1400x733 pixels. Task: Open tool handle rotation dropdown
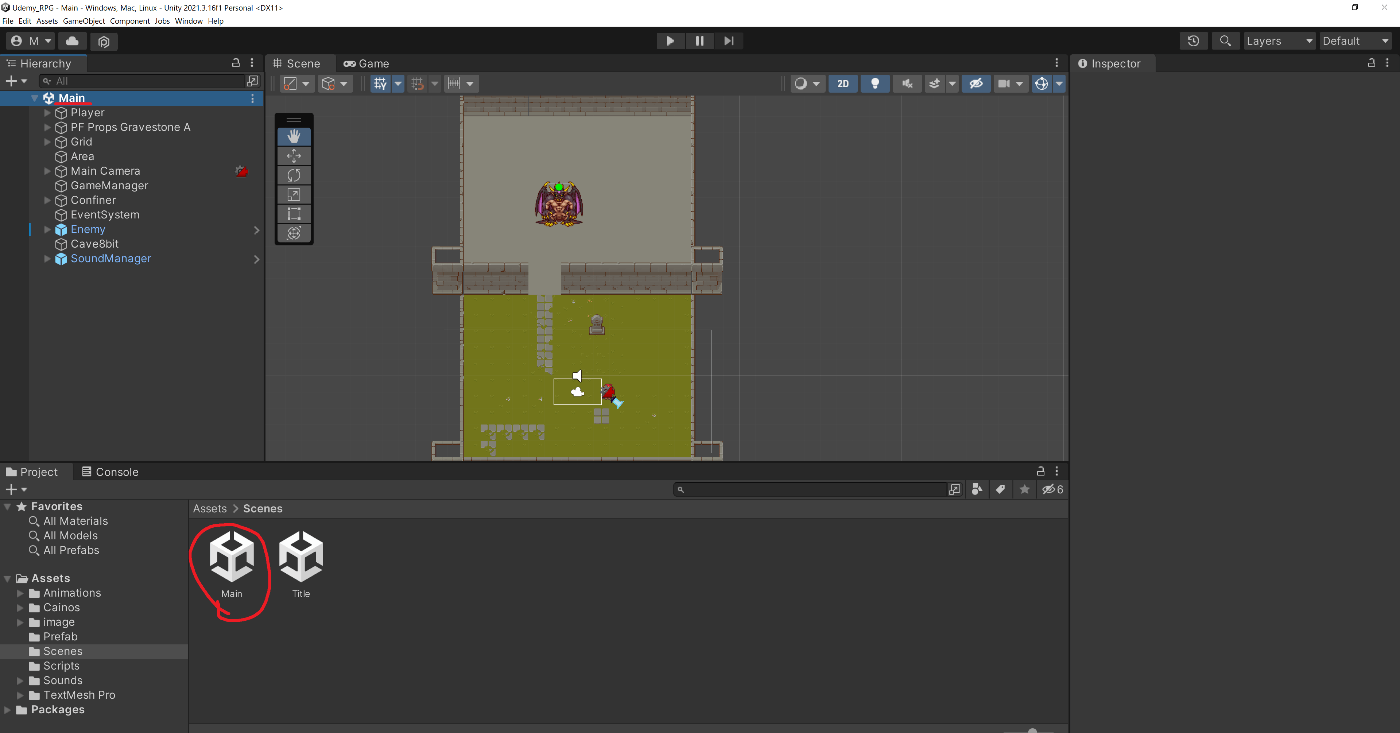(335, 84)
